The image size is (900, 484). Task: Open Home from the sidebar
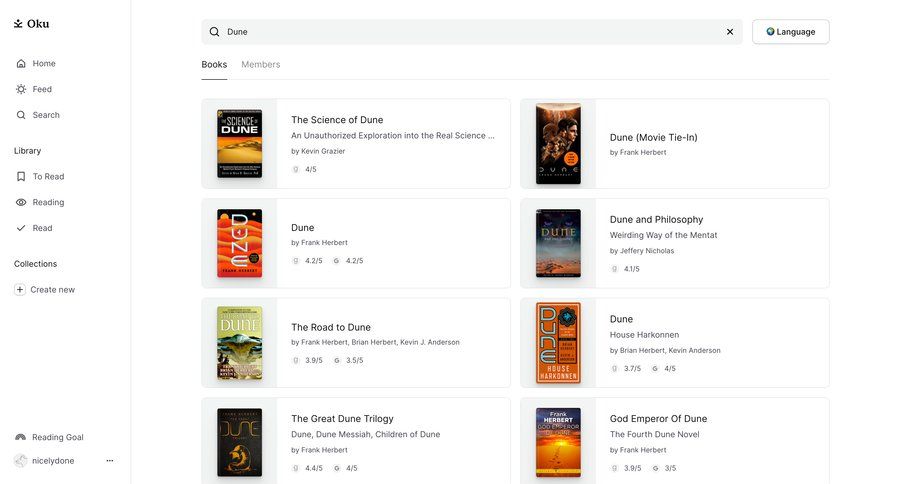point(43,63)
